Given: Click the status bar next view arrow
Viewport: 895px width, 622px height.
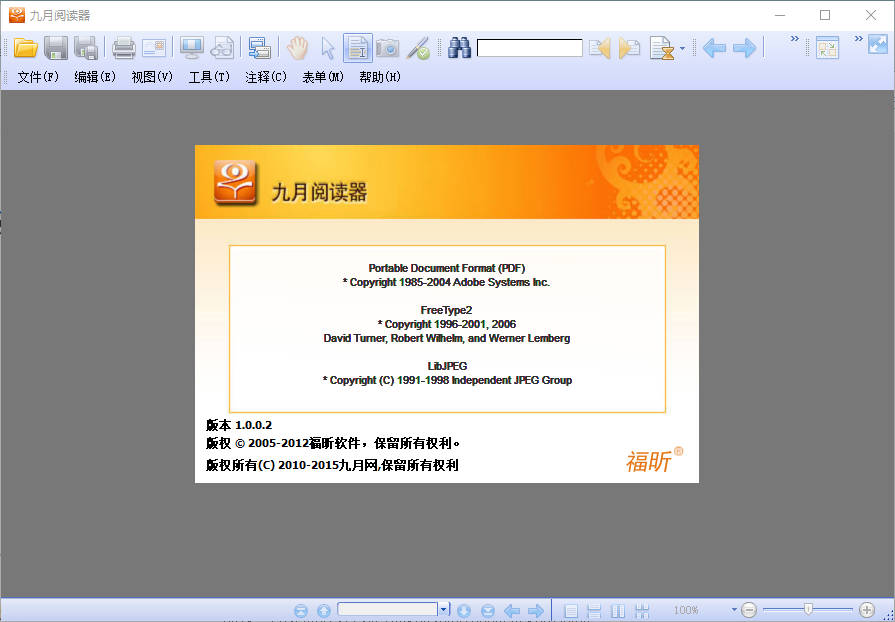Looking at the screenshot, I should [x=535, y=611].
